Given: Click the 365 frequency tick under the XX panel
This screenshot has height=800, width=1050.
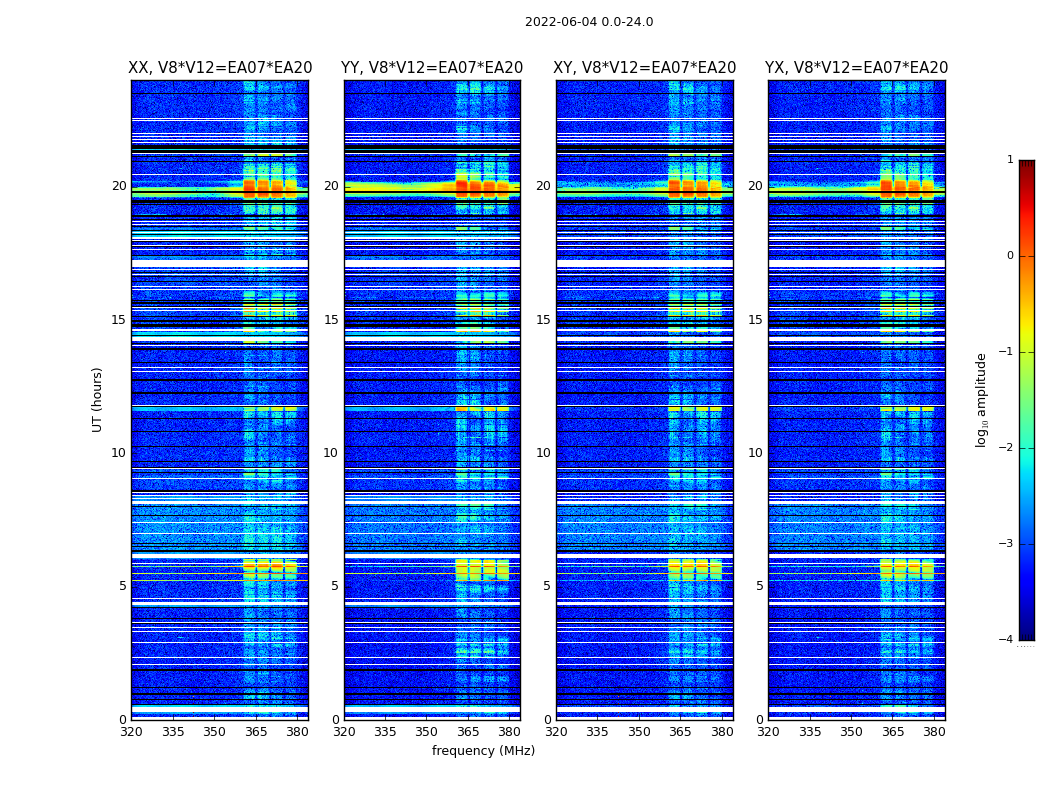Looking at the screenshot, I should tap(256, 732).
